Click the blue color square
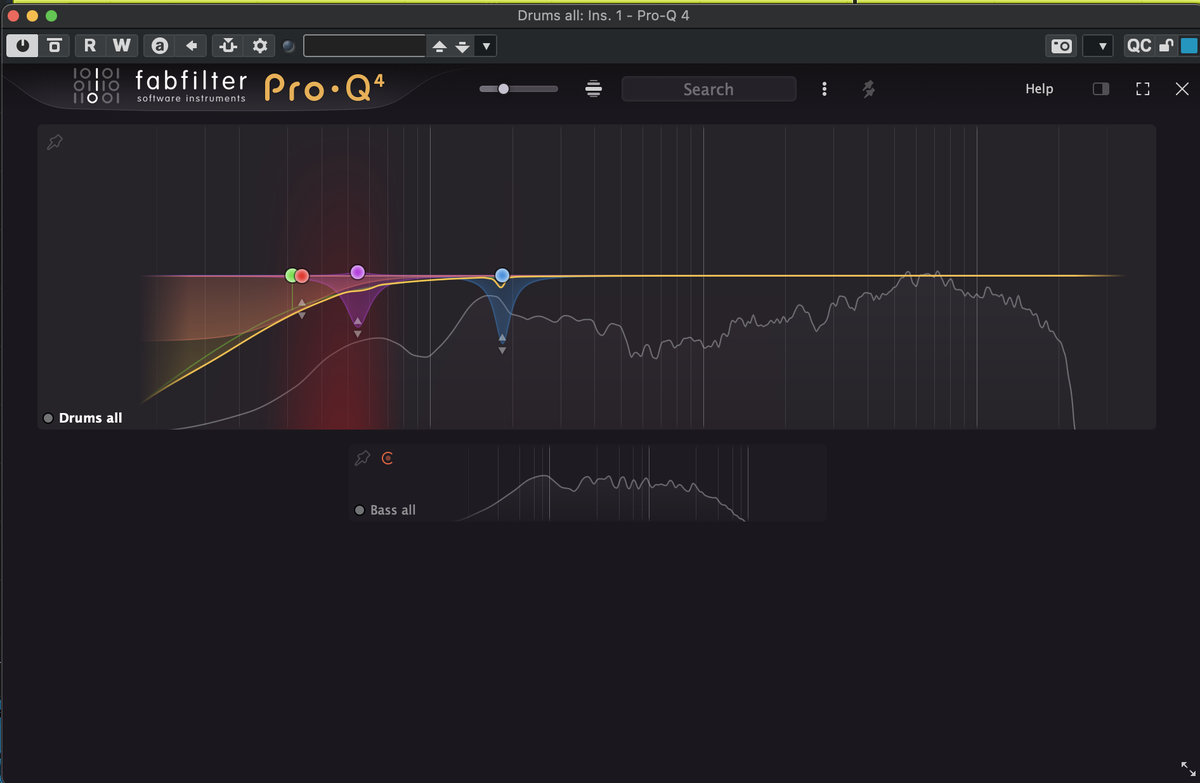 pos(1188,45)
